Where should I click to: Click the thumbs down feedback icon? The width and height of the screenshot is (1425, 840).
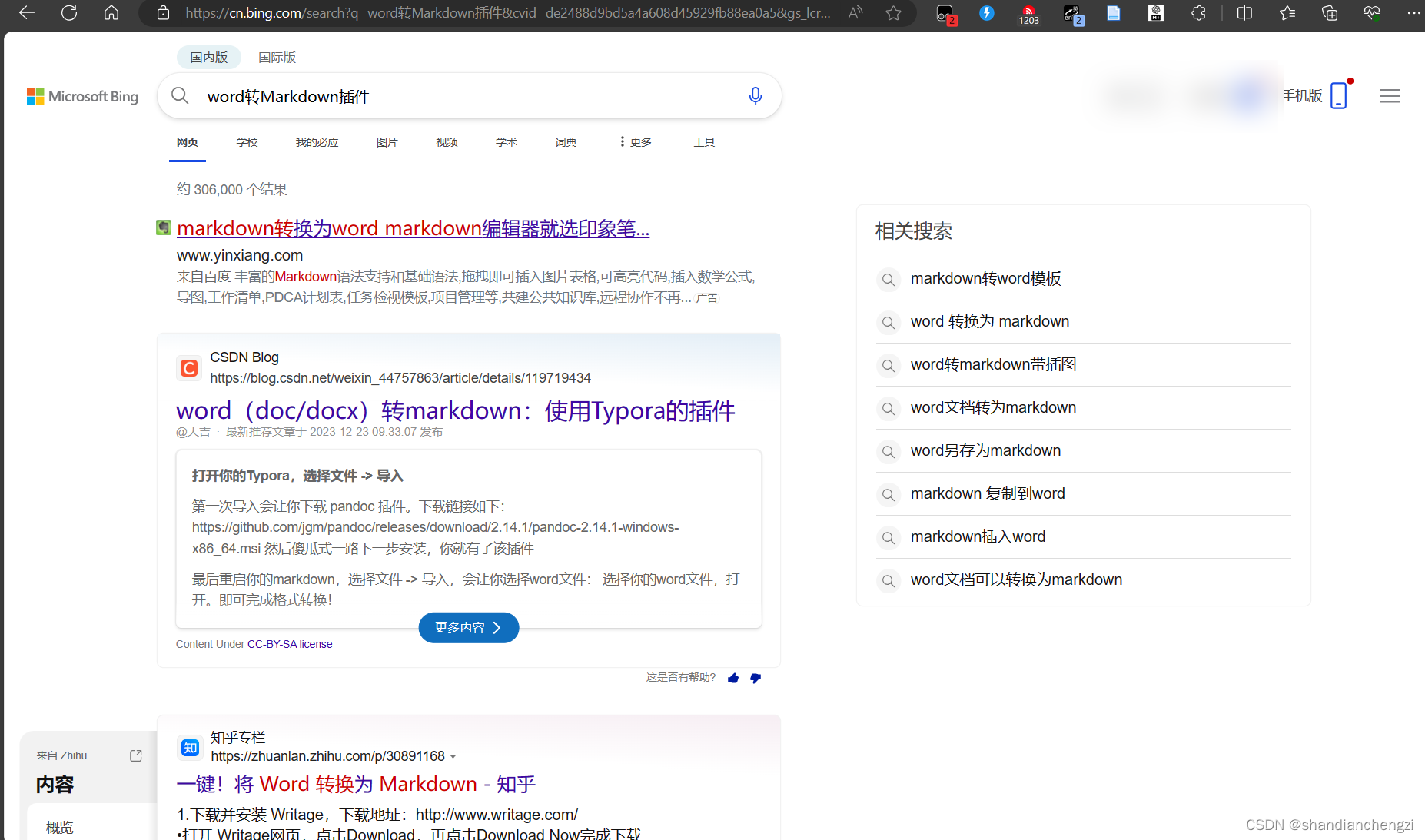(x=756, y=678)
